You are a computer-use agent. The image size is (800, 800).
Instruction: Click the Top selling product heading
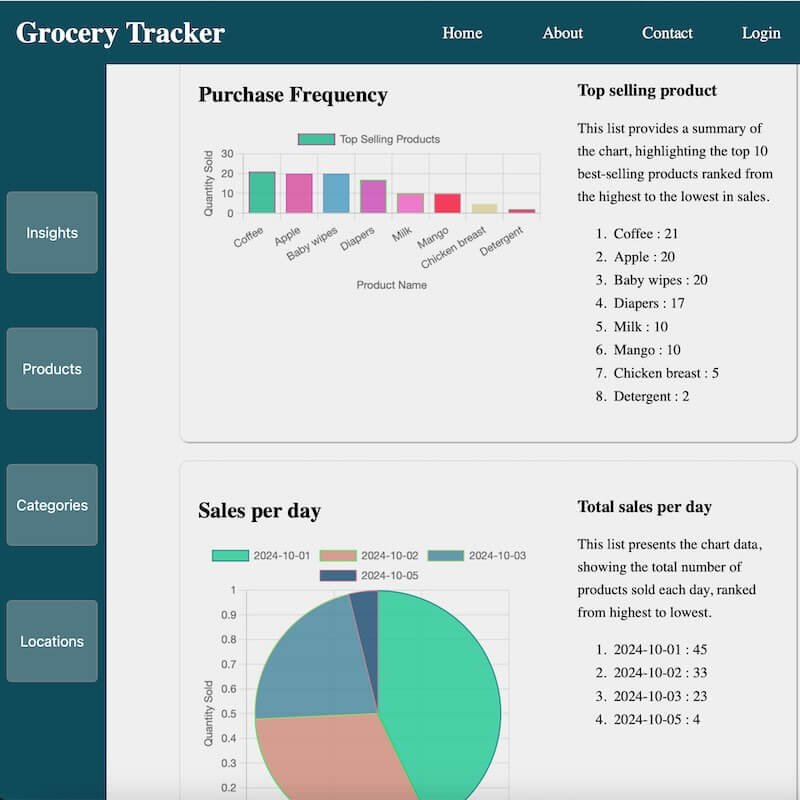click(x=647, y=90)
